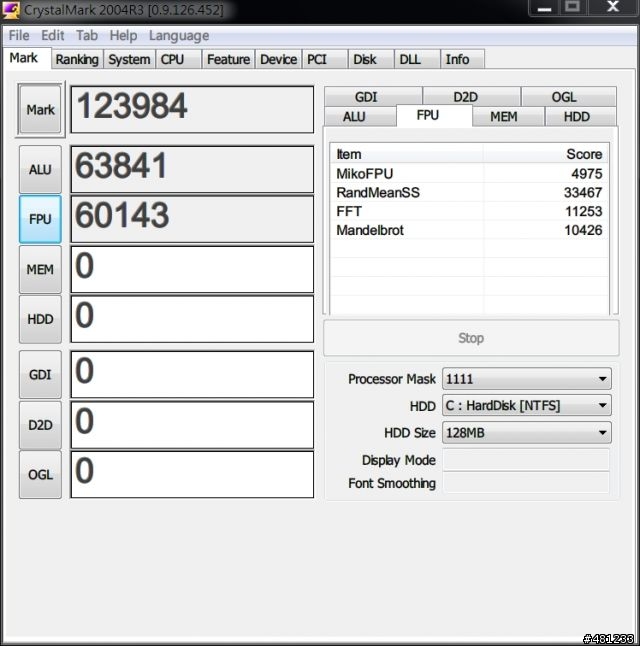Switch to the Feature tab
Screen dimensions: 640x647
click(228, 59)
